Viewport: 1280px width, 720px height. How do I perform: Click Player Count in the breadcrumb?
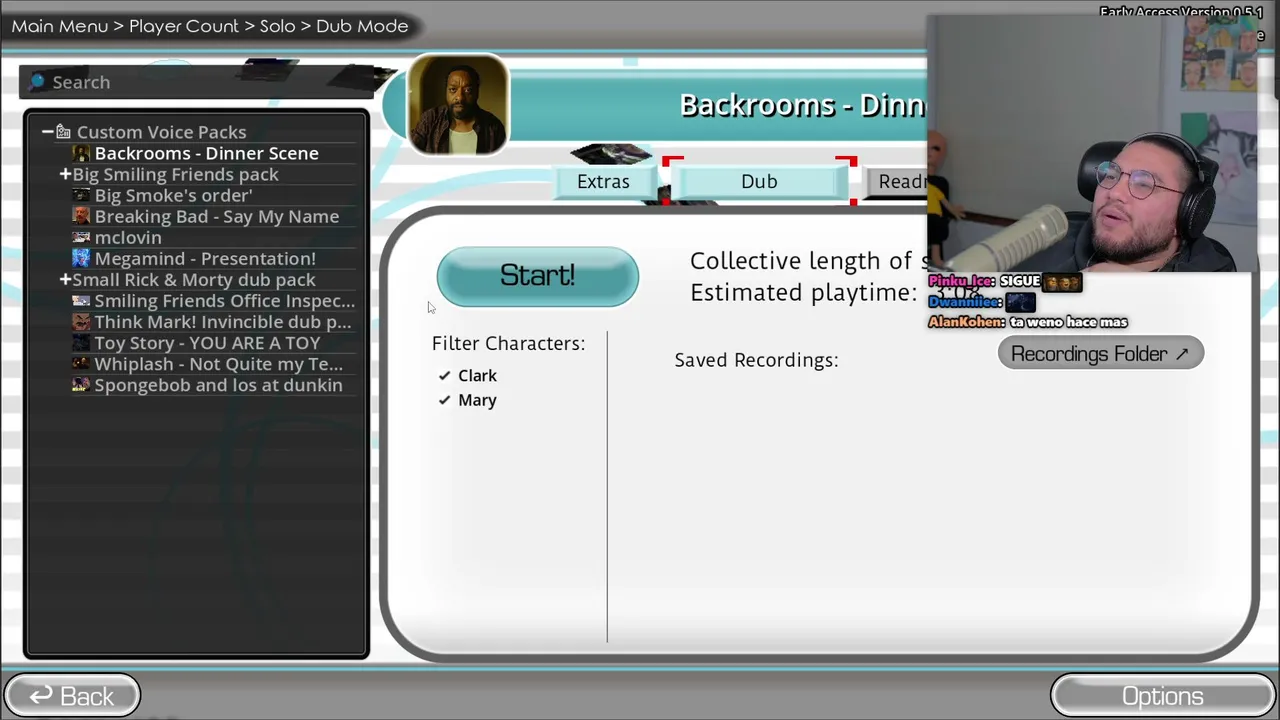click(x=184, y=26)
